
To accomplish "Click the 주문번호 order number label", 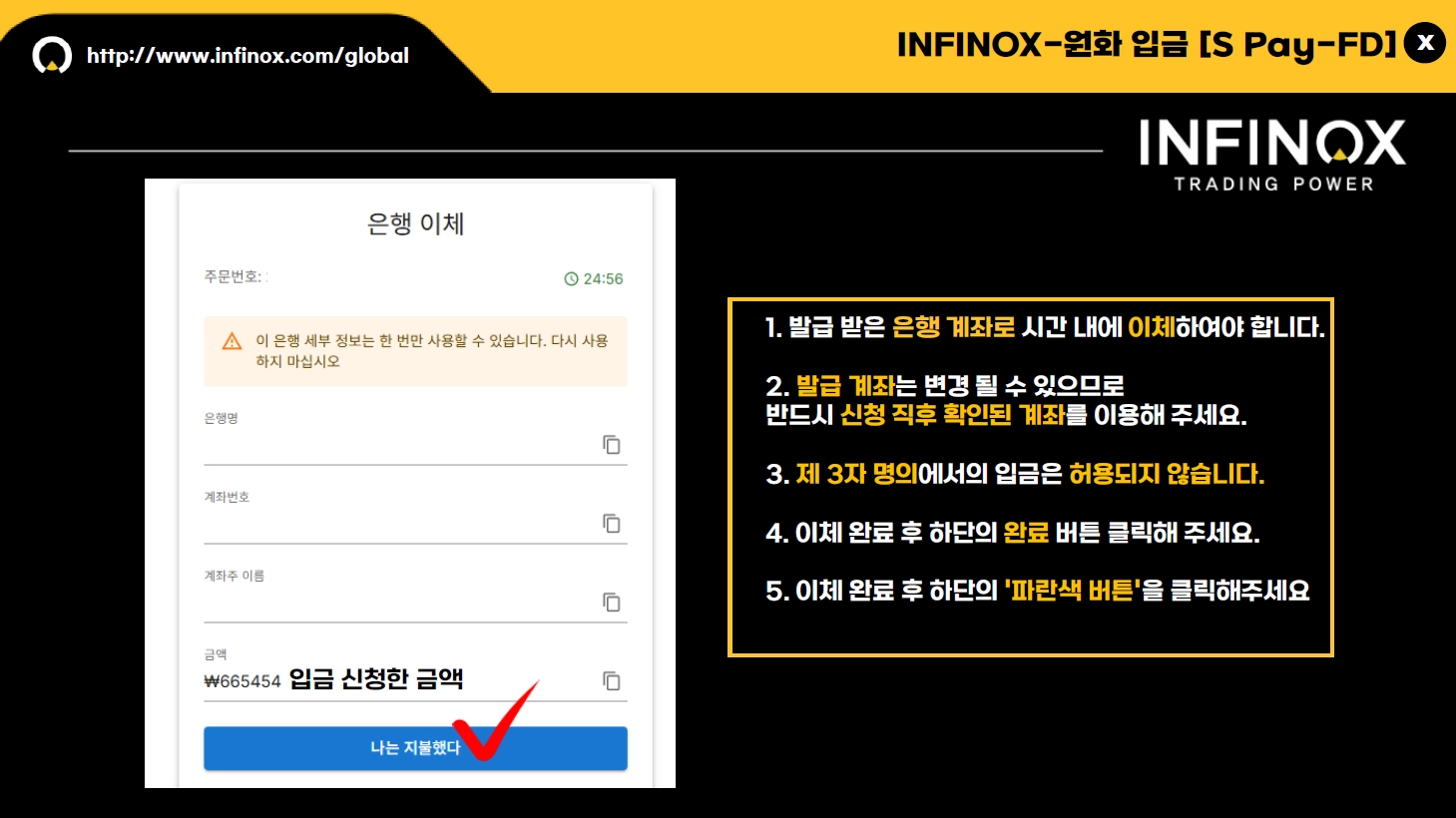I will 234,276.
